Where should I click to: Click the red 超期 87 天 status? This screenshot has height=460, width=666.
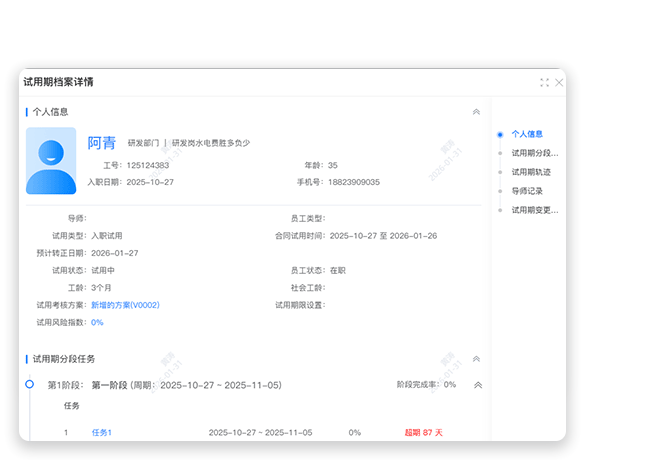423,433
